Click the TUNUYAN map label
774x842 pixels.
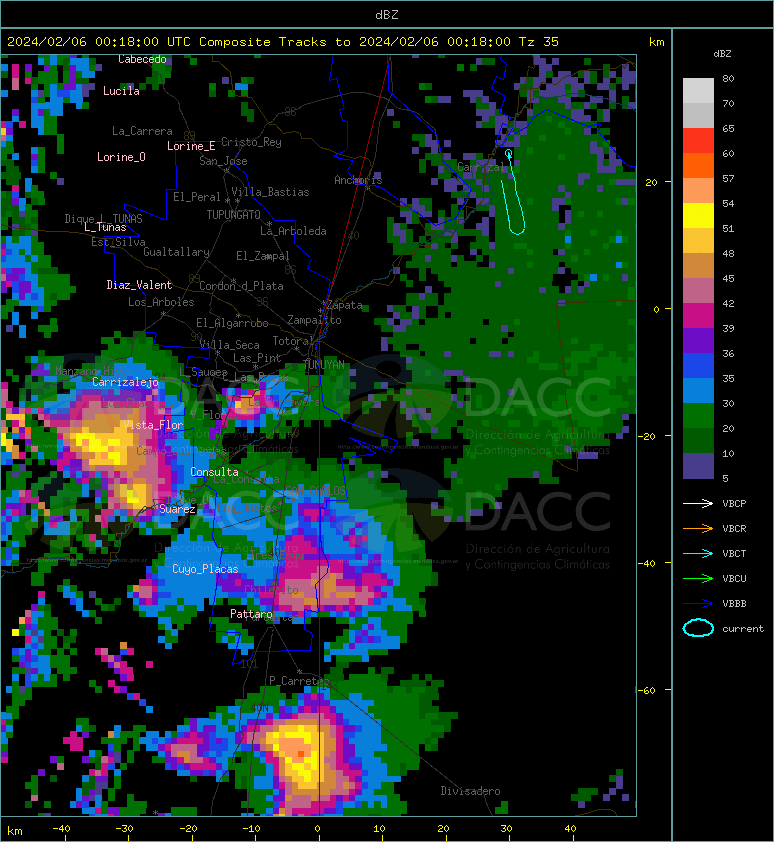324,365
